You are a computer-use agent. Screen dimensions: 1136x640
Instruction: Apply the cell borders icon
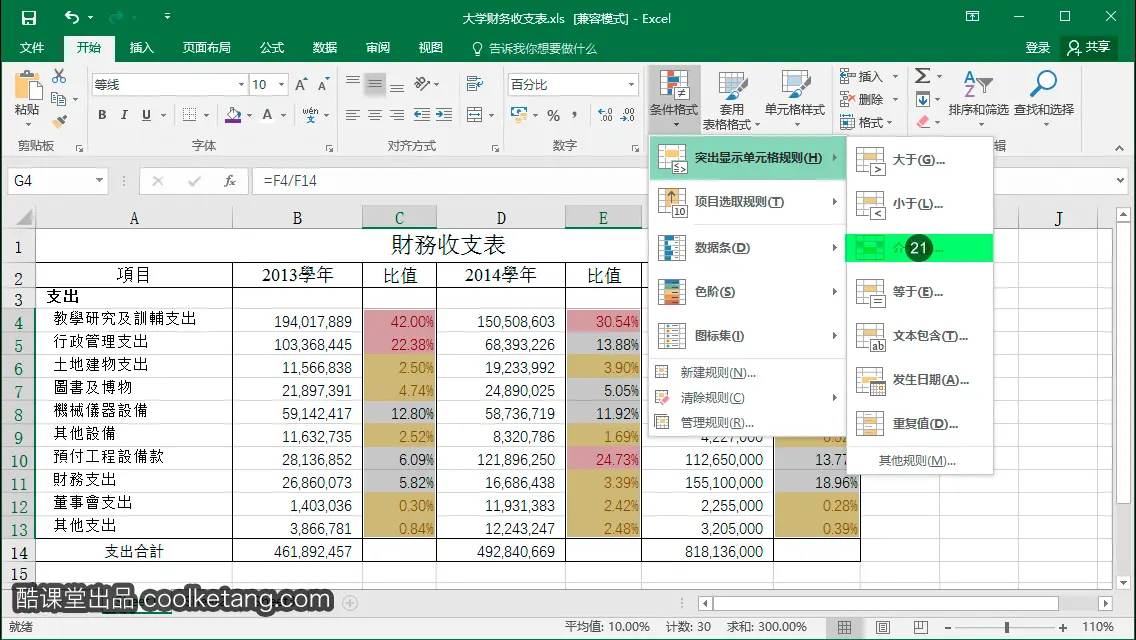(190, 115)
